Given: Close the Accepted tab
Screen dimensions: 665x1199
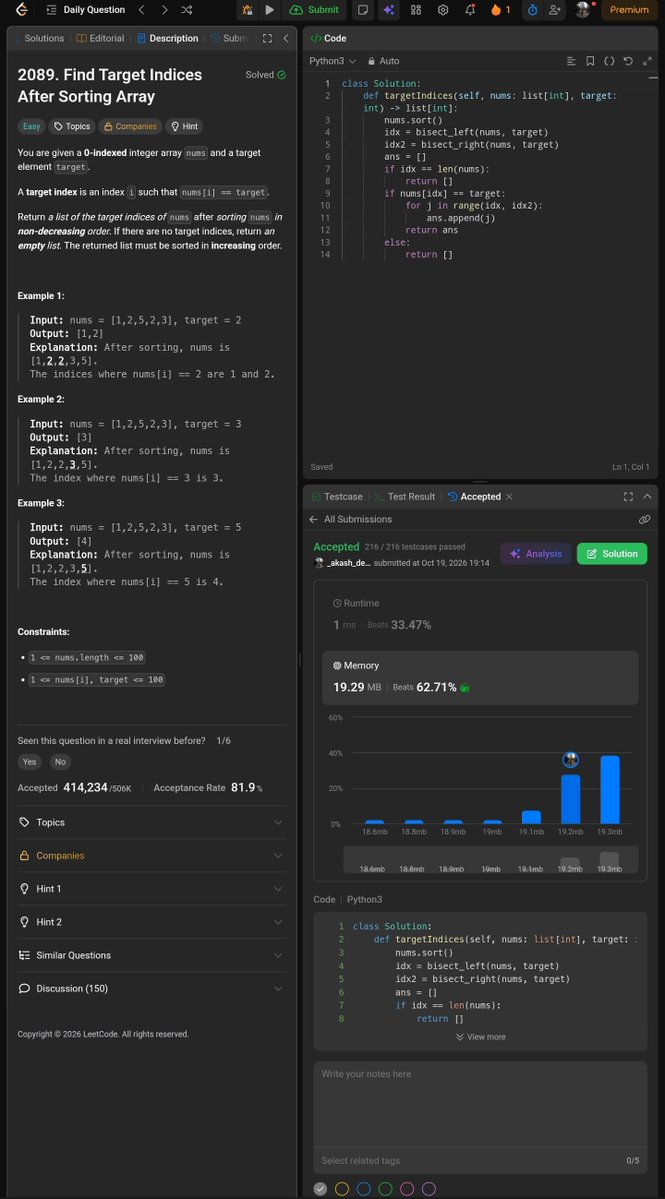Looking at the screenshot, I should [509, 496].
